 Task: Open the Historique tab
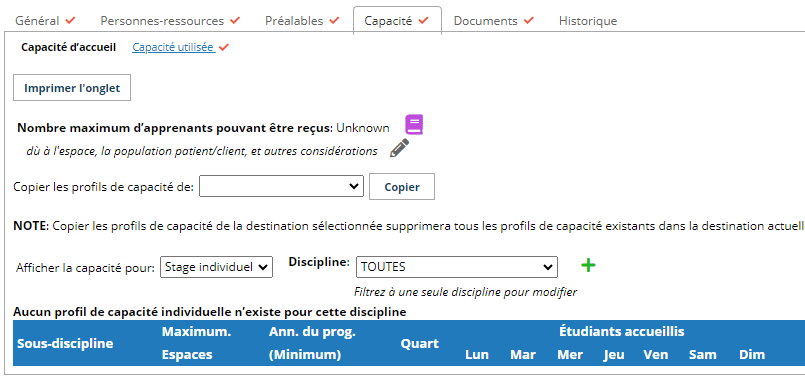click(588, 21)
